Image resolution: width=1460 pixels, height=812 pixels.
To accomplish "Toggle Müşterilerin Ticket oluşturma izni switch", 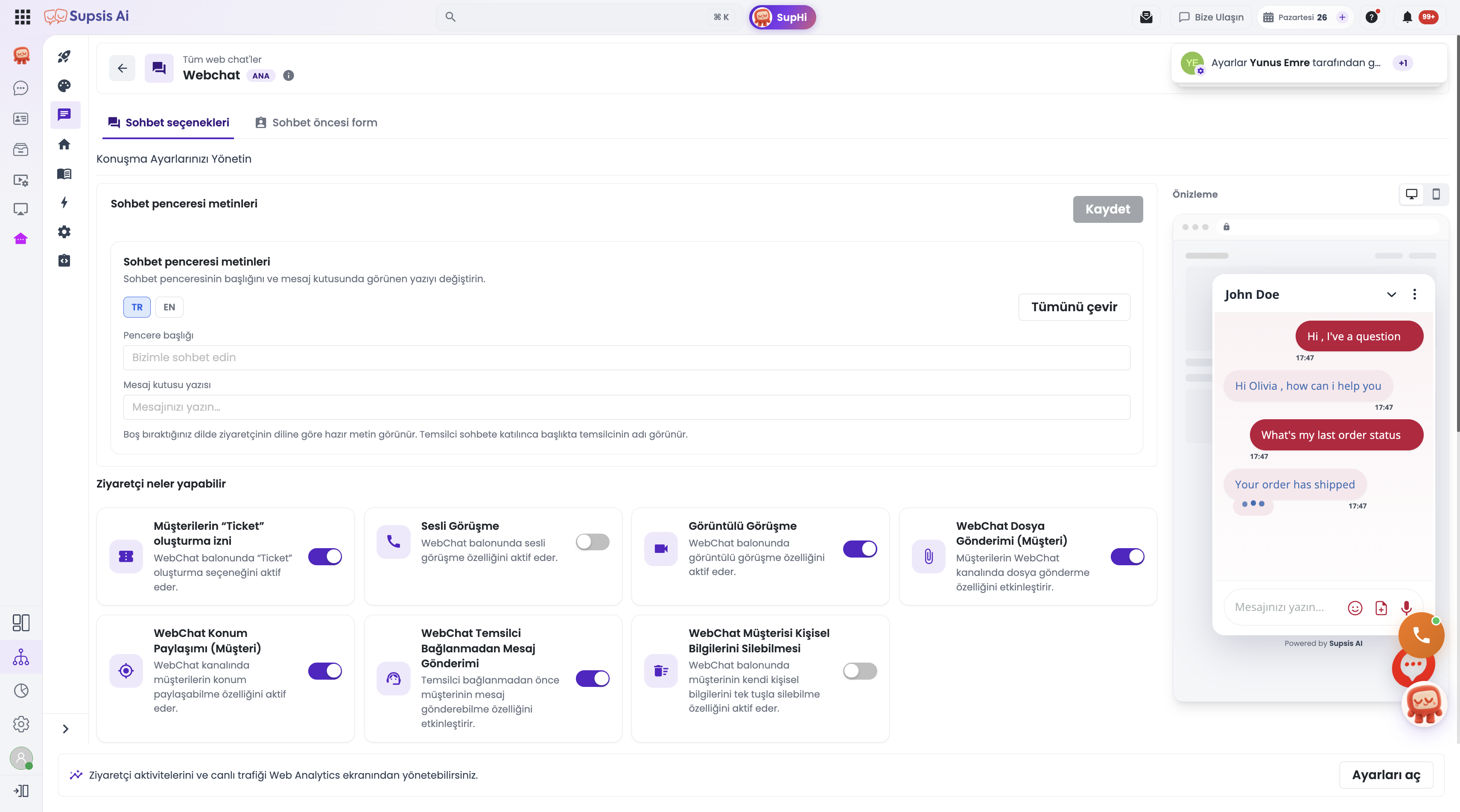I will (x=325, y=556).
